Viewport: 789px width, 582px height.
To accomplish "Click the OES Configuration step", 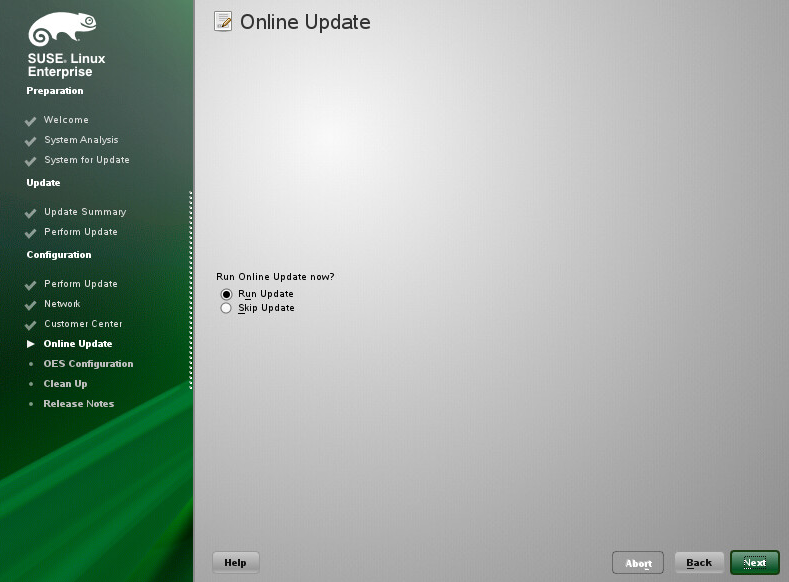I will pos(88,364).
